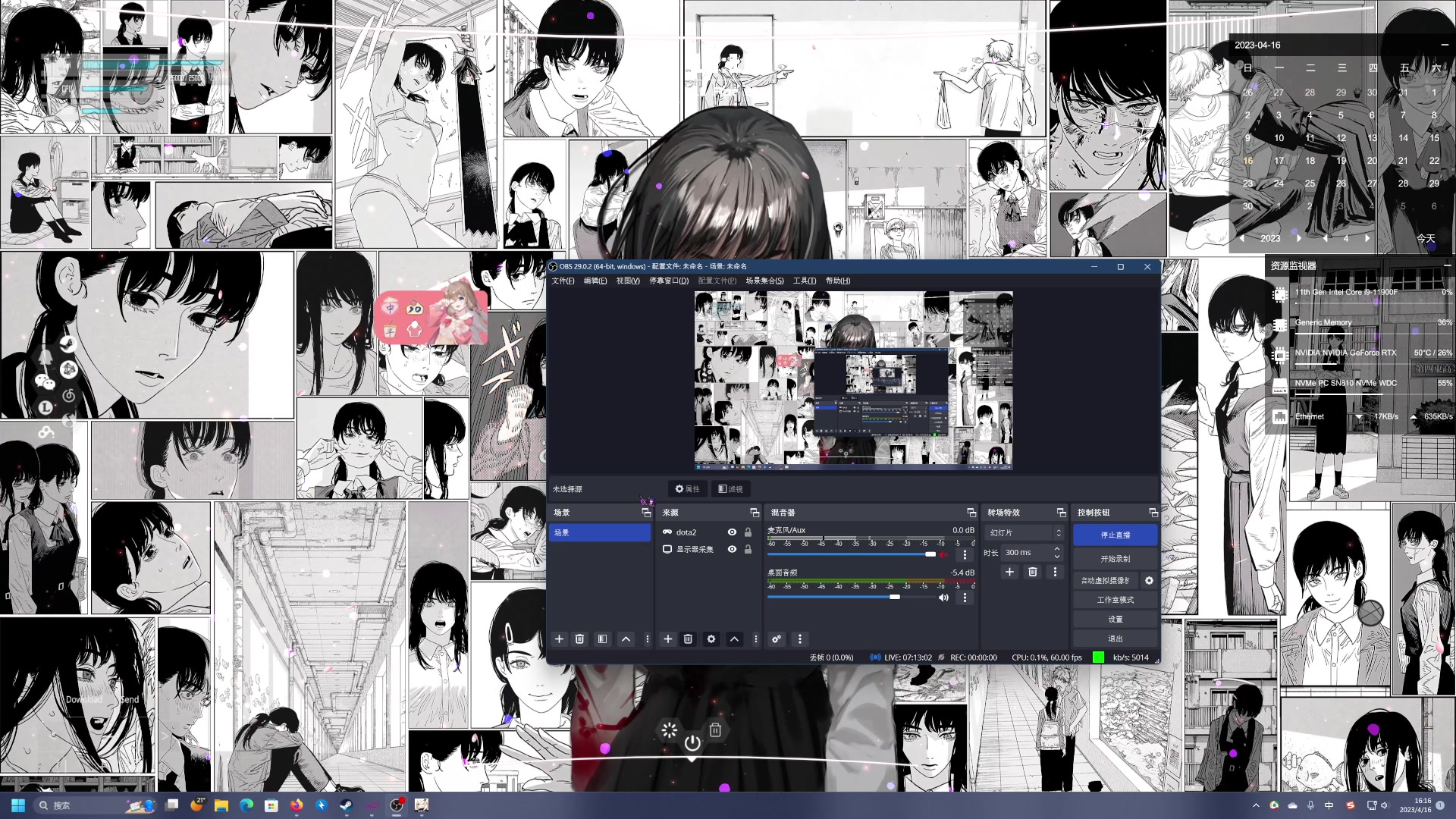Undock the 混音器 panel

(971, 513)
